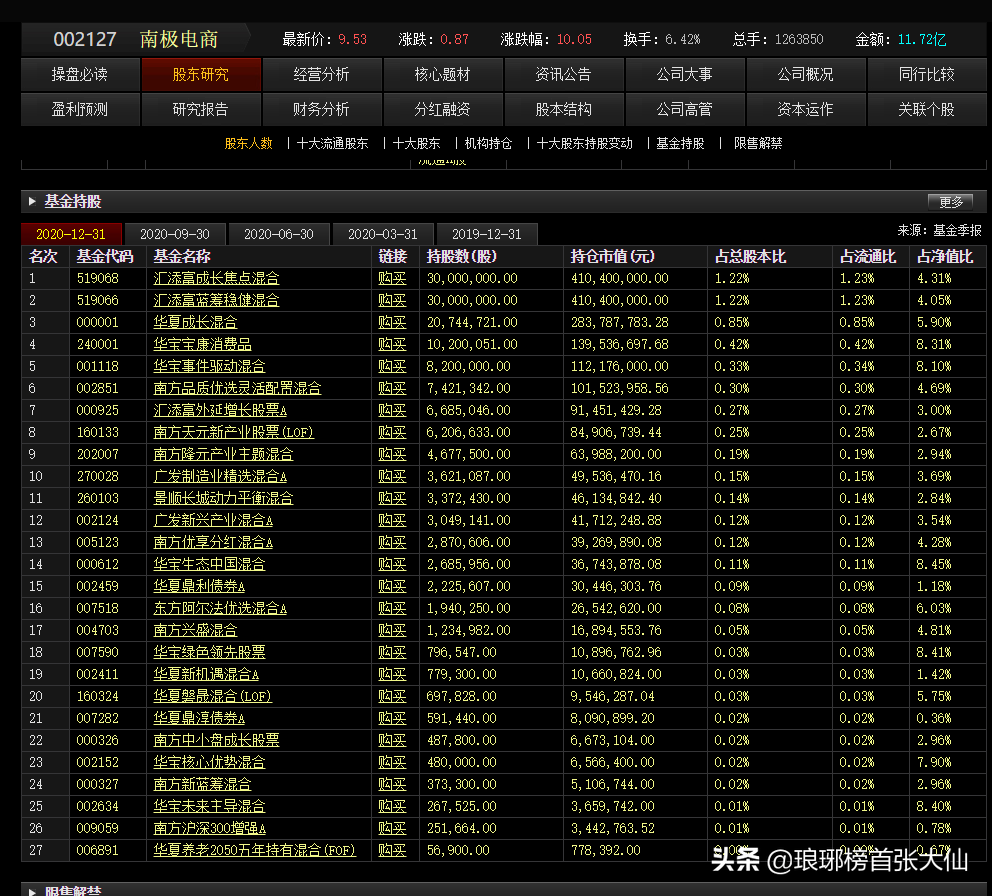Open fund link 广发制造业精选混合A
The image size is (992, 896).
click(220, 476)
